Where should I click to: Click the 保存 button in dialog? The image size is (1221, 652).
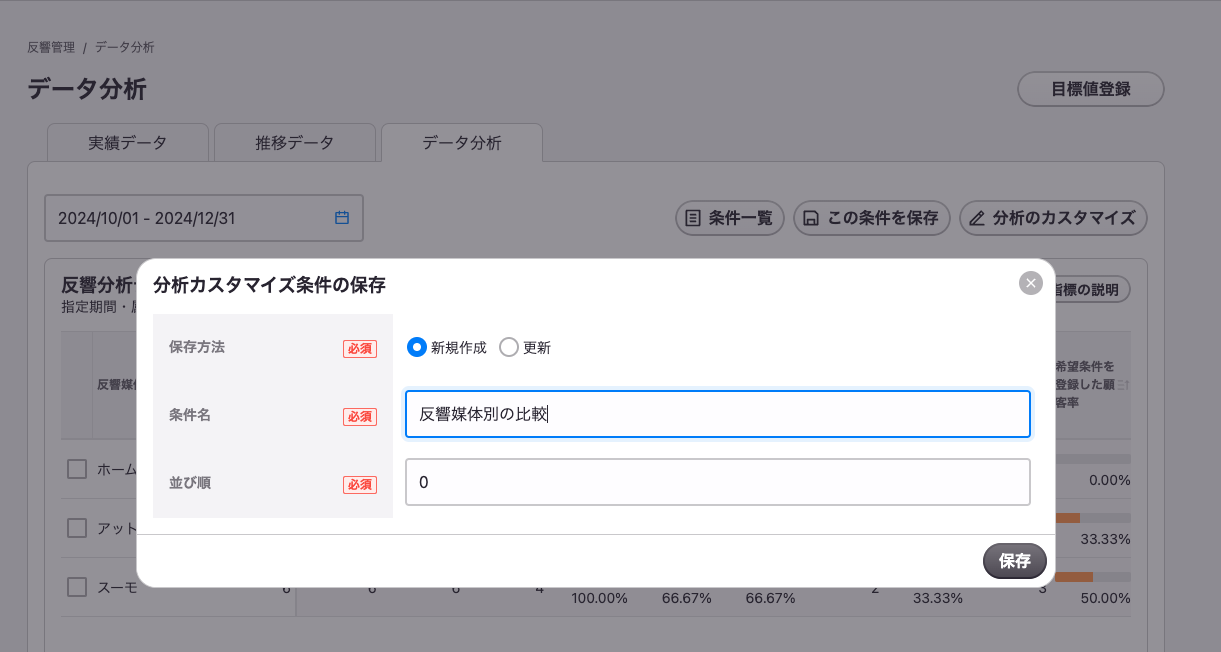(1014, 561)
